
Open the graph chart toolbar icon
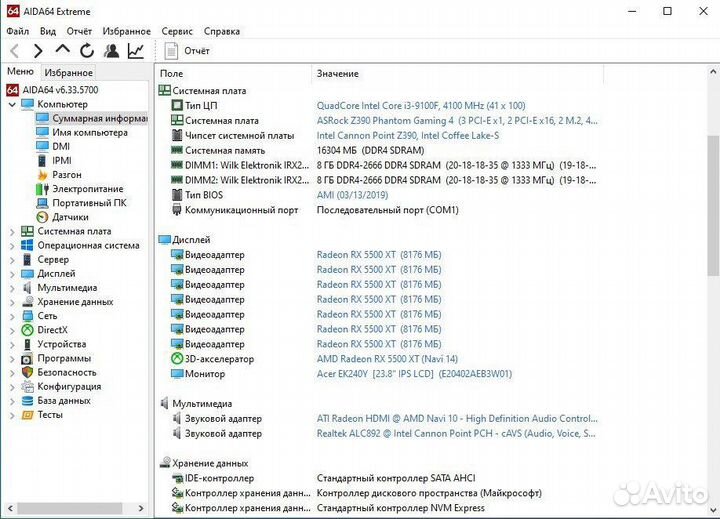[x=136, y=51]
